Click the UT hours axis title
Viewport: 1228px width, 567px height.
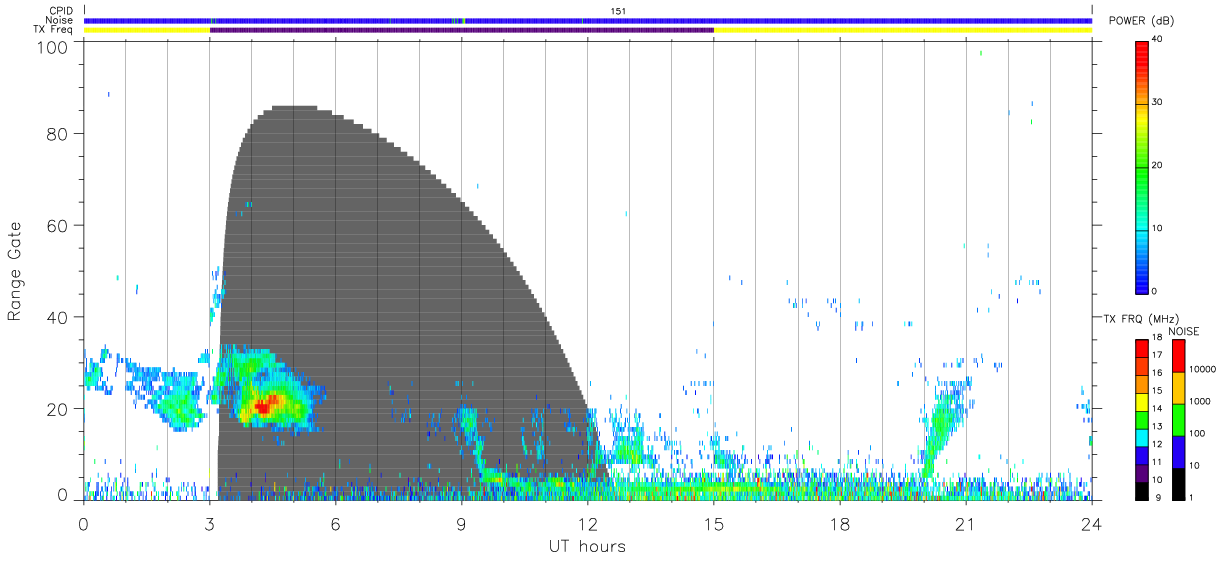(587, 546)
